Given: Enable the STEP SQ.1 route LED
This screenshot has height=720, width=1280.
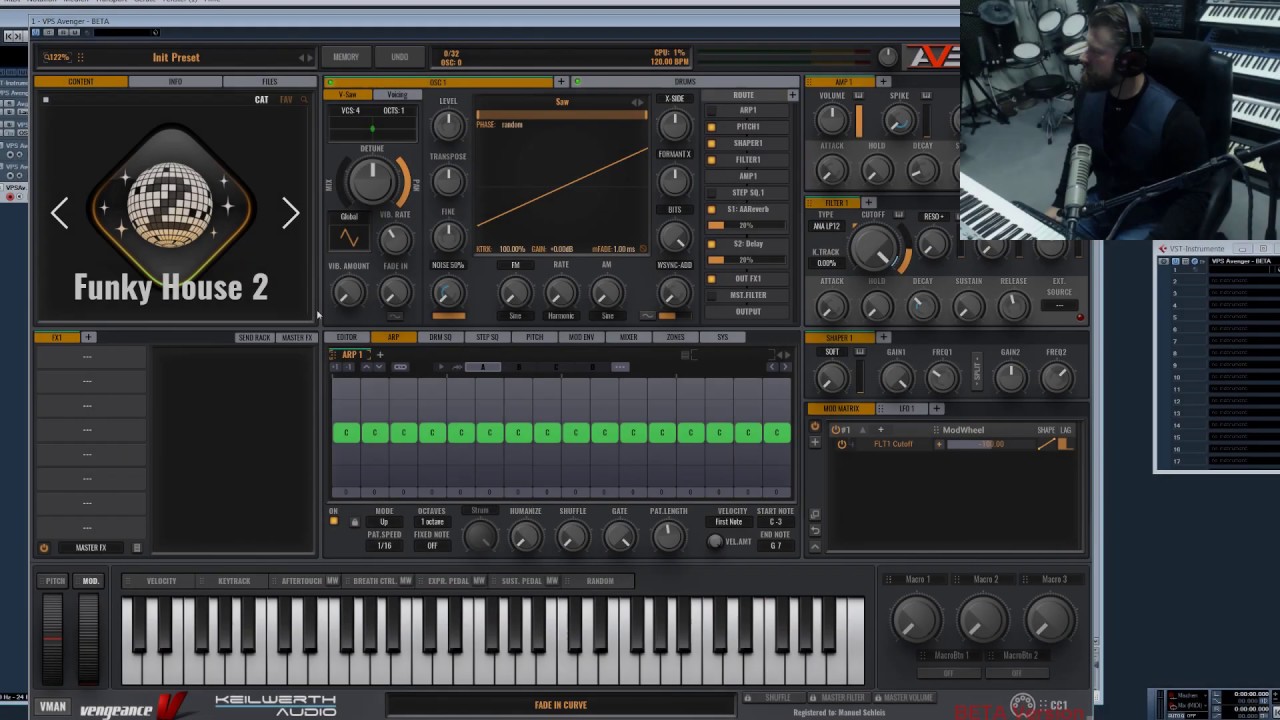Looking at the screenshot, I should 712,192.
